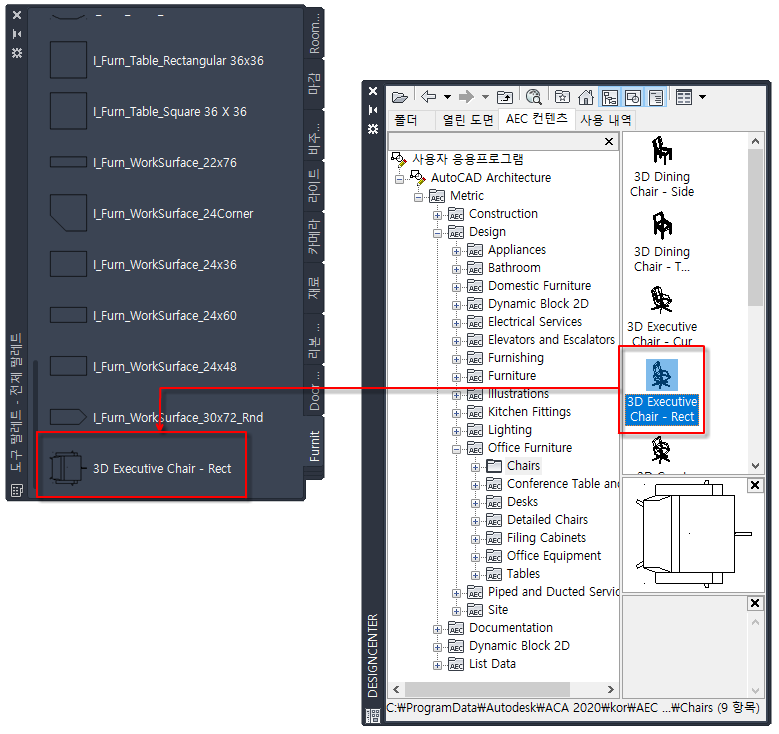Open Favorites folder icon in DesignCenter toolbar
This screenshot has width=779, height=734.
tap(562, 97)
